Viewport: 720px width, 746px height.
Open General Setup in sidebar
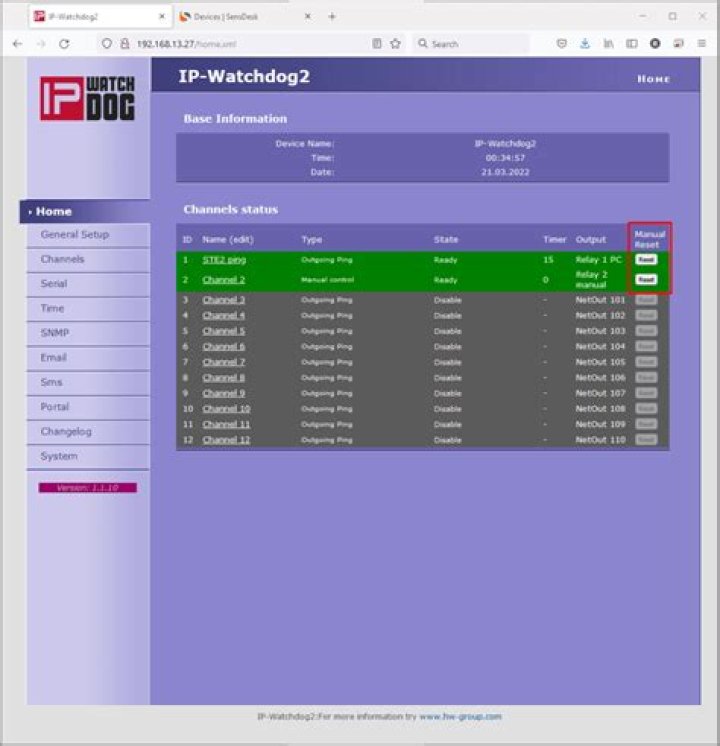pos(89,235)
